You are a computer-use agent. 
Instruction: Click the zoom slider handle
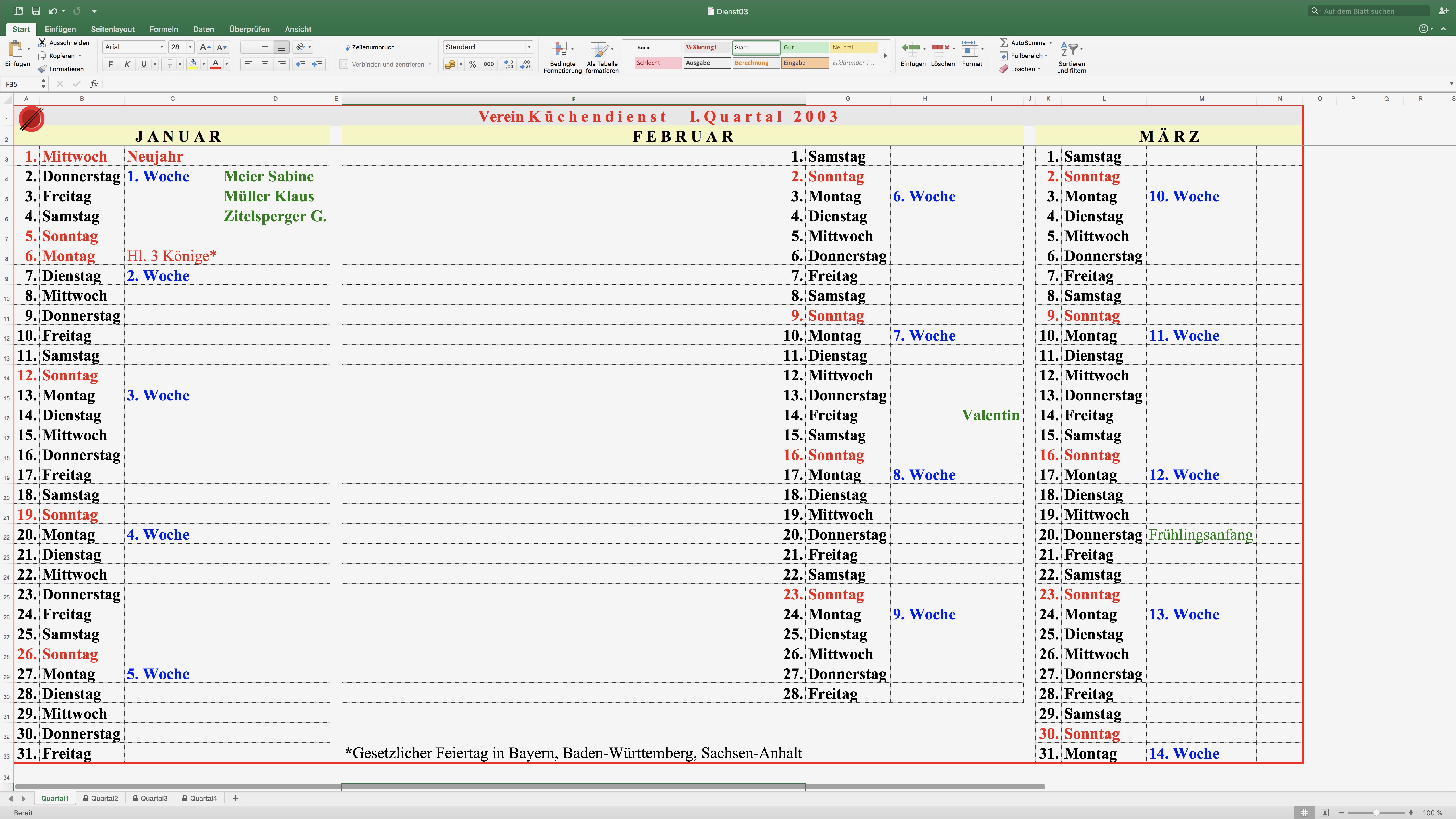1376,813
